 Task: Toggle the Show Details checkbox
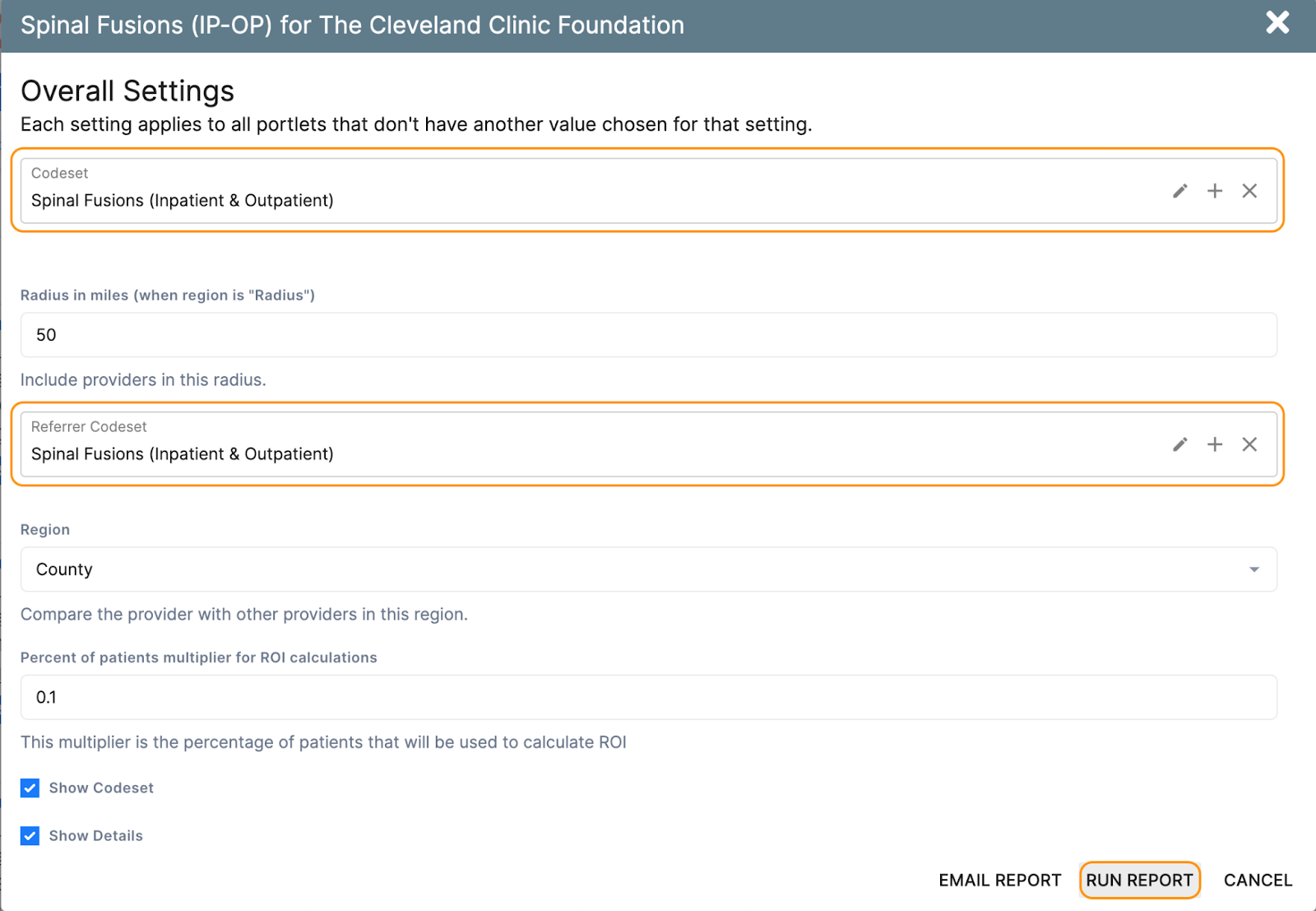pos(30,836)
